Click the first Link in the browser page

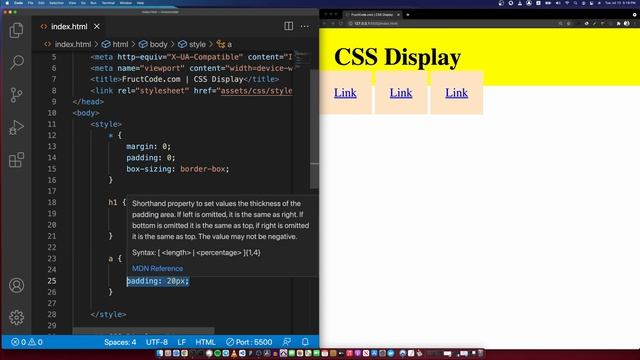[x=345, y=93]
